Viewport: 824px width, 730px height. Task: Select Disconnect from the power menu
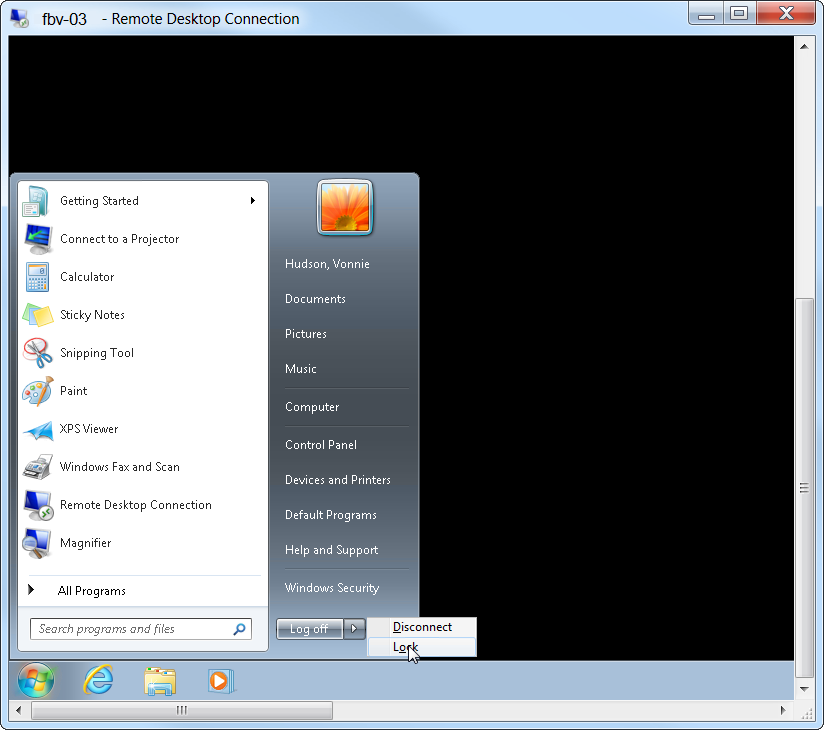pyautogui.click(x=422, y=627)
